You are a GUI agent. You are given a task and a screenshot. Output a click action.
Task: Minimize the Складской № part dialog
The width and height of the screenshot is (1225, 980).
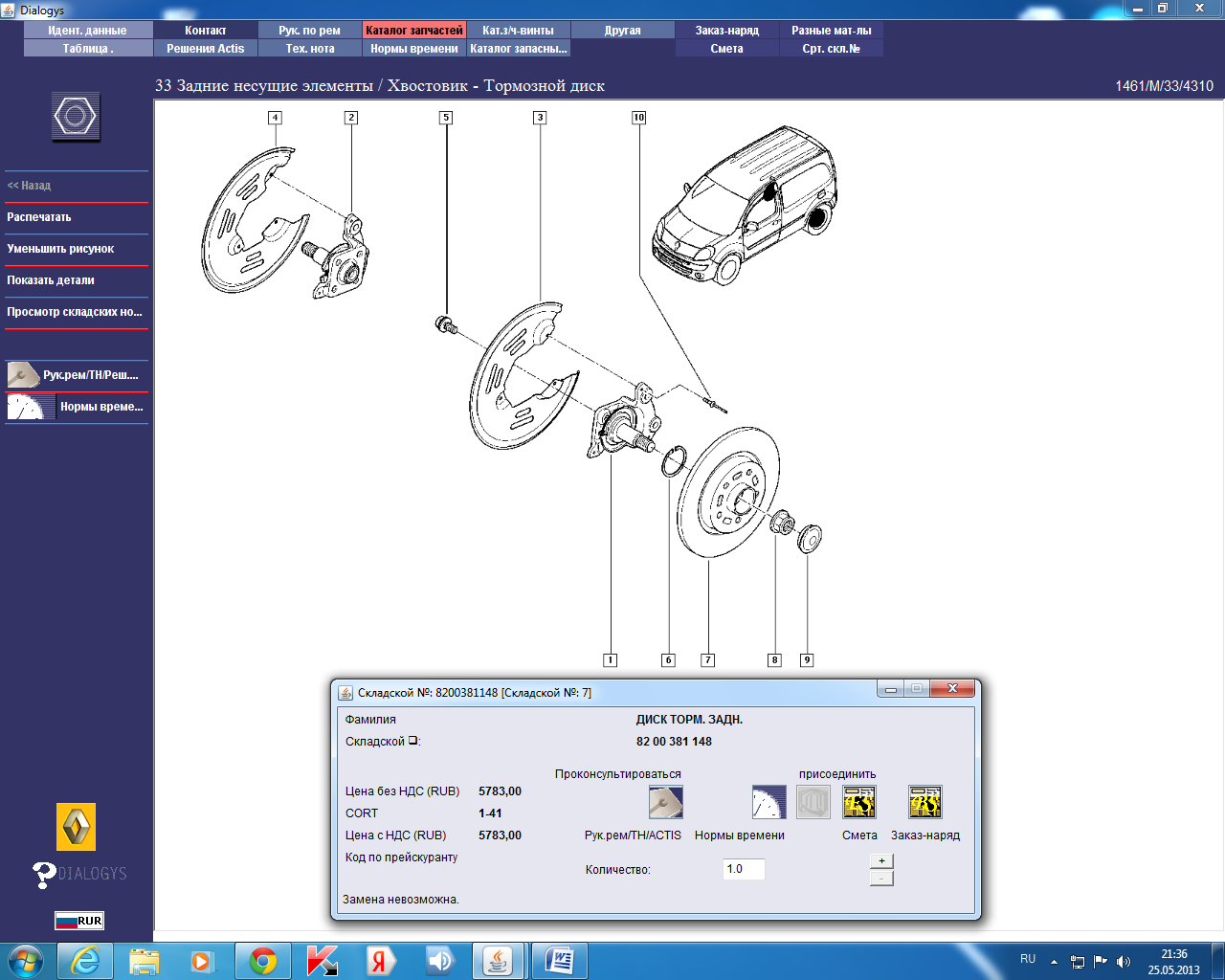click(891, 688)
